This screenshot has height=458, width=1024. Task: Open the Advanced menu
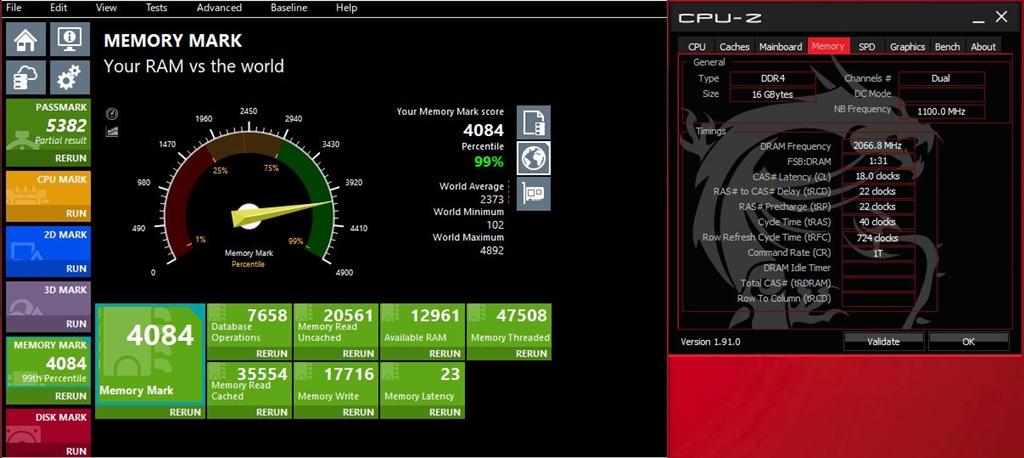point(219,8)
